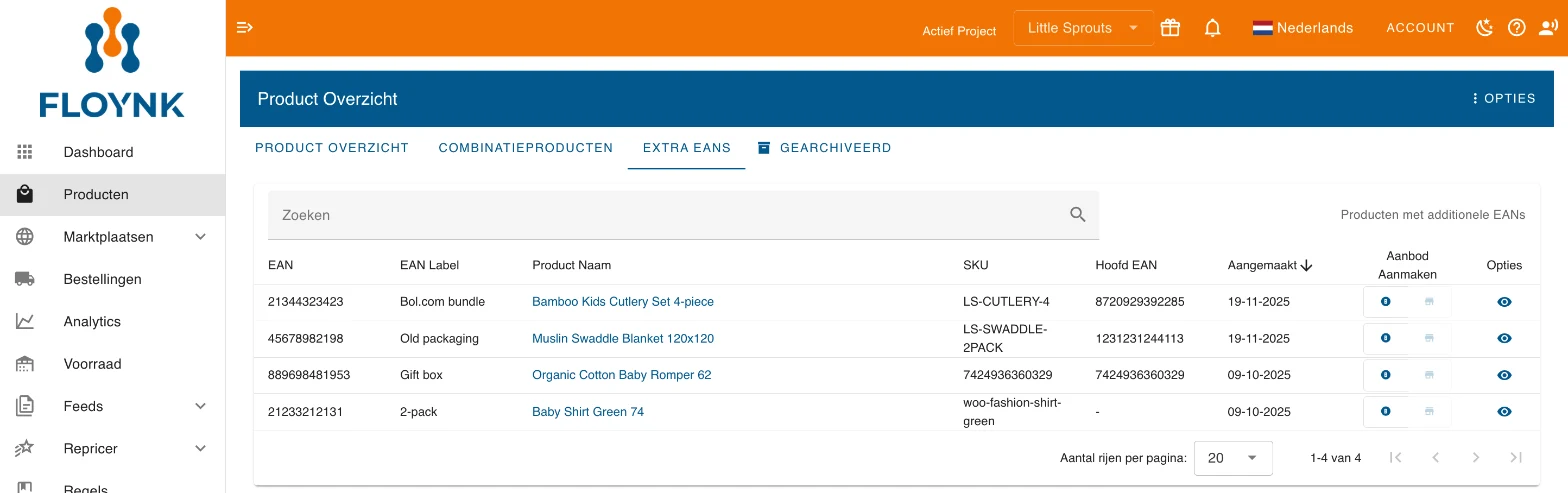Open the Bamboo Kids Cutlery Set 4-piece link
Viewport: 1568px width, 493px height.
[623, 301]
